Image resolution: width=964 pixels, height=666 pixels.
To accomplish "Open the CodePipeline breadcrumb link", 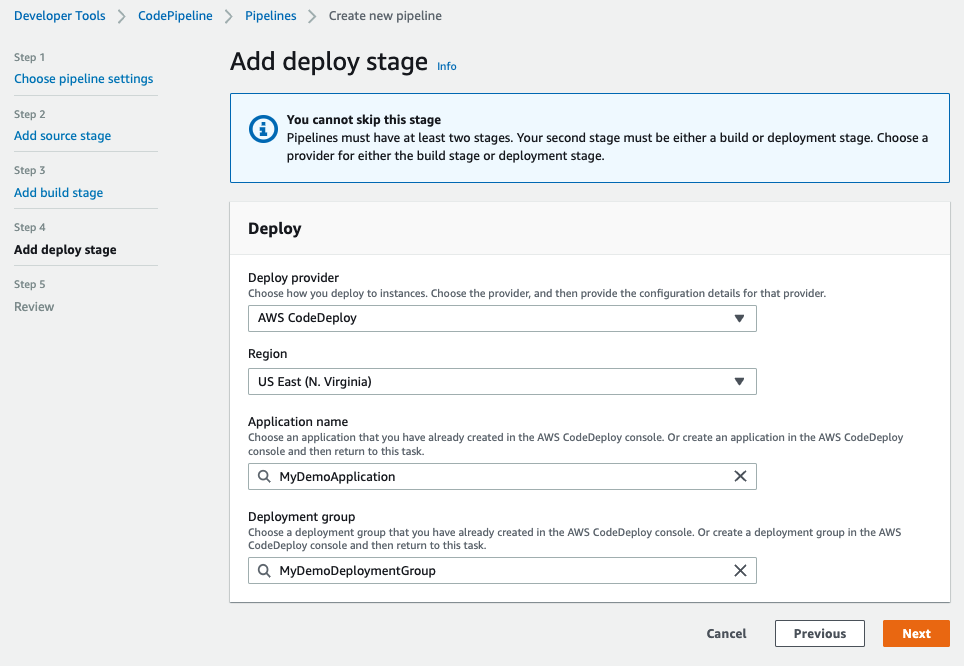I will (x=177, y=16).
